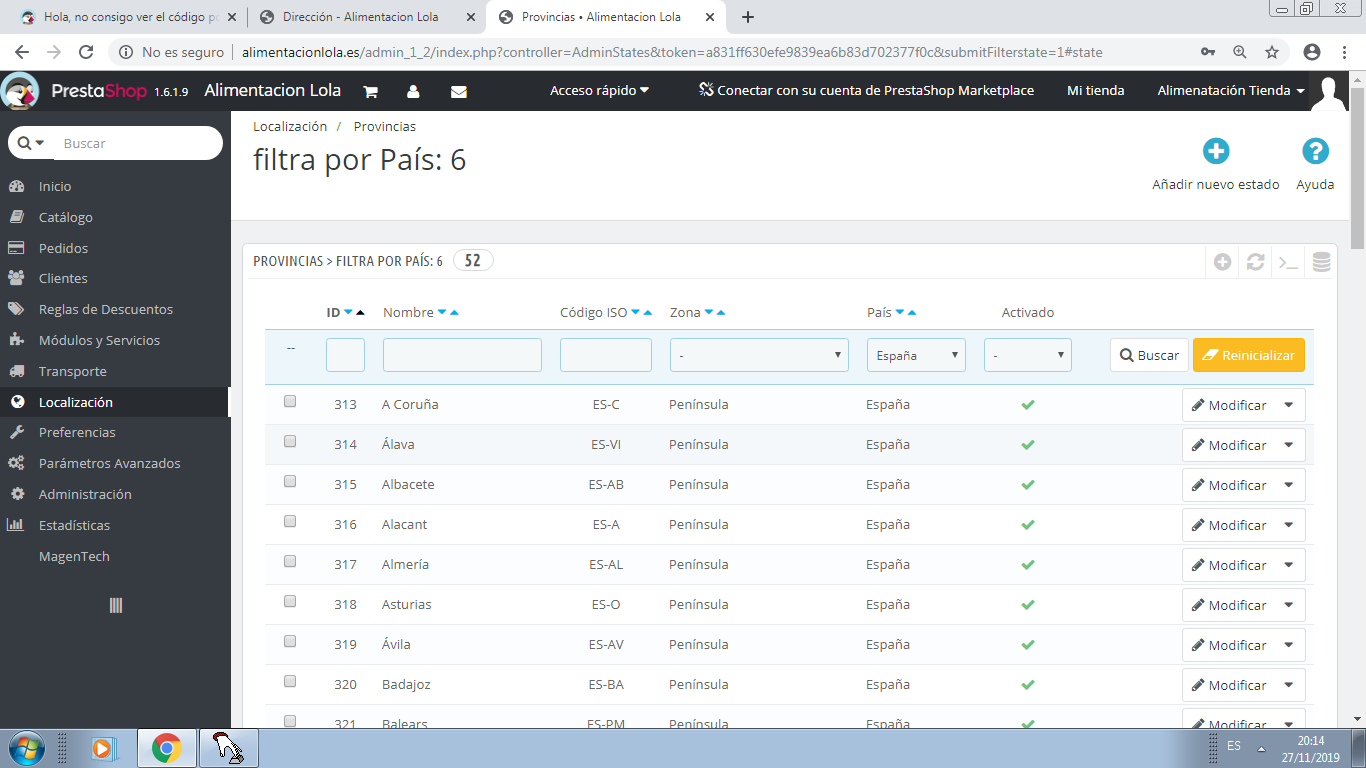This screenshot has height=768, width=1366.
Task: Select checkbox for A Coruña row
Action: [x=290, y=401]
